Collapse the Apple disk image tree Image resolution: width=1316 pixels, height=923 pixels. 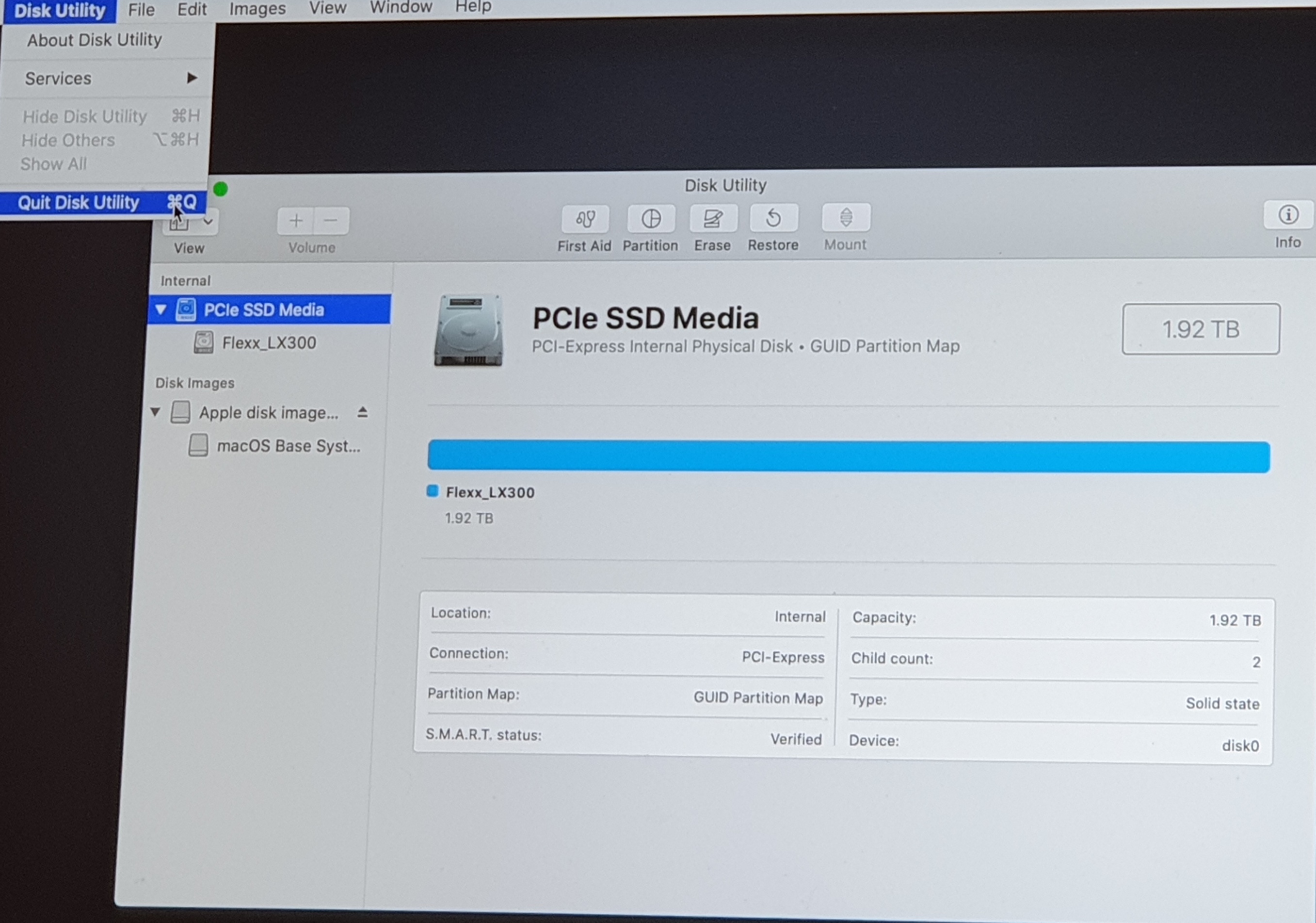click(155, 412)
